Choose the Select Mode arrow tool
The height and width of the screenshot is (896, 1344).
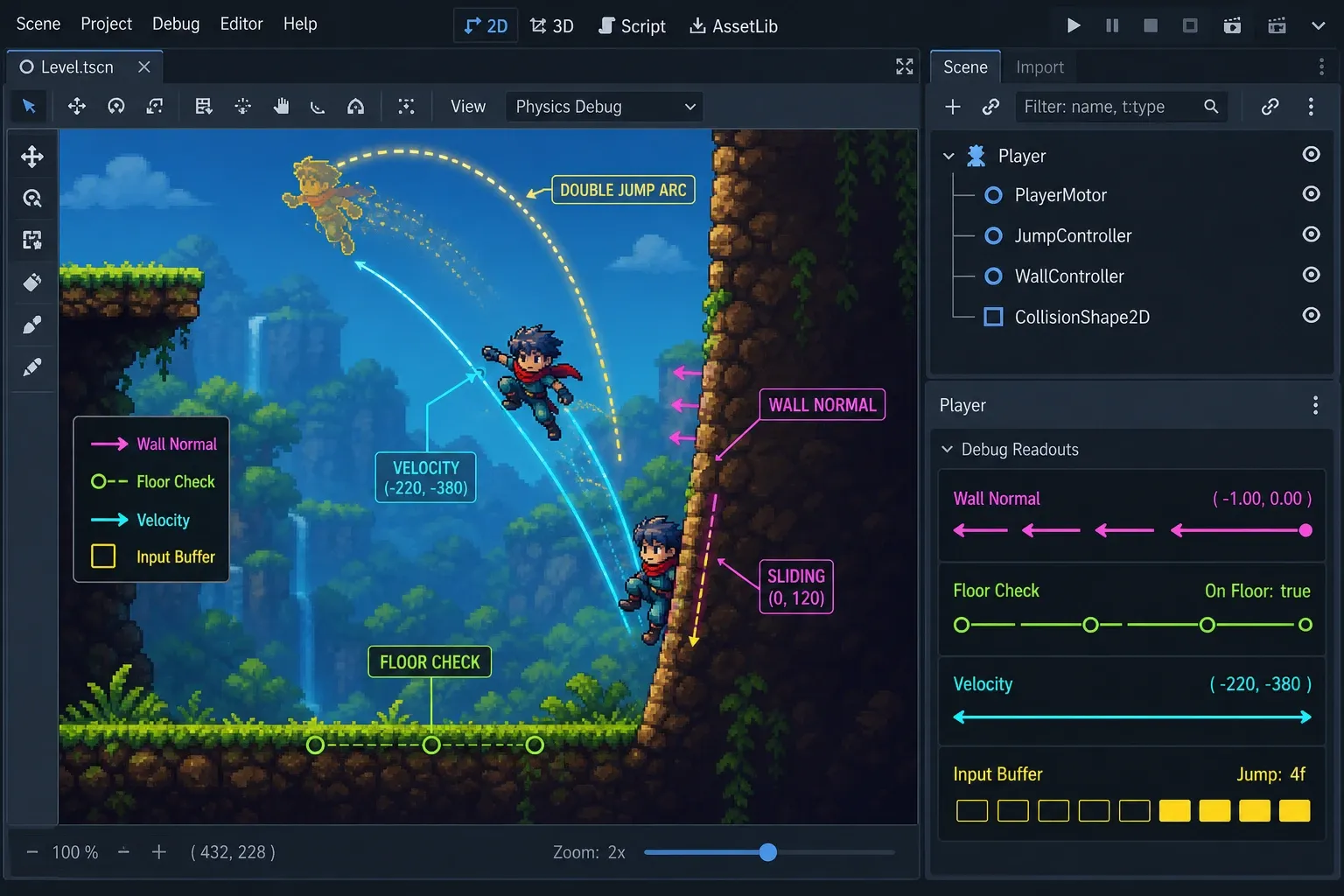29,106
